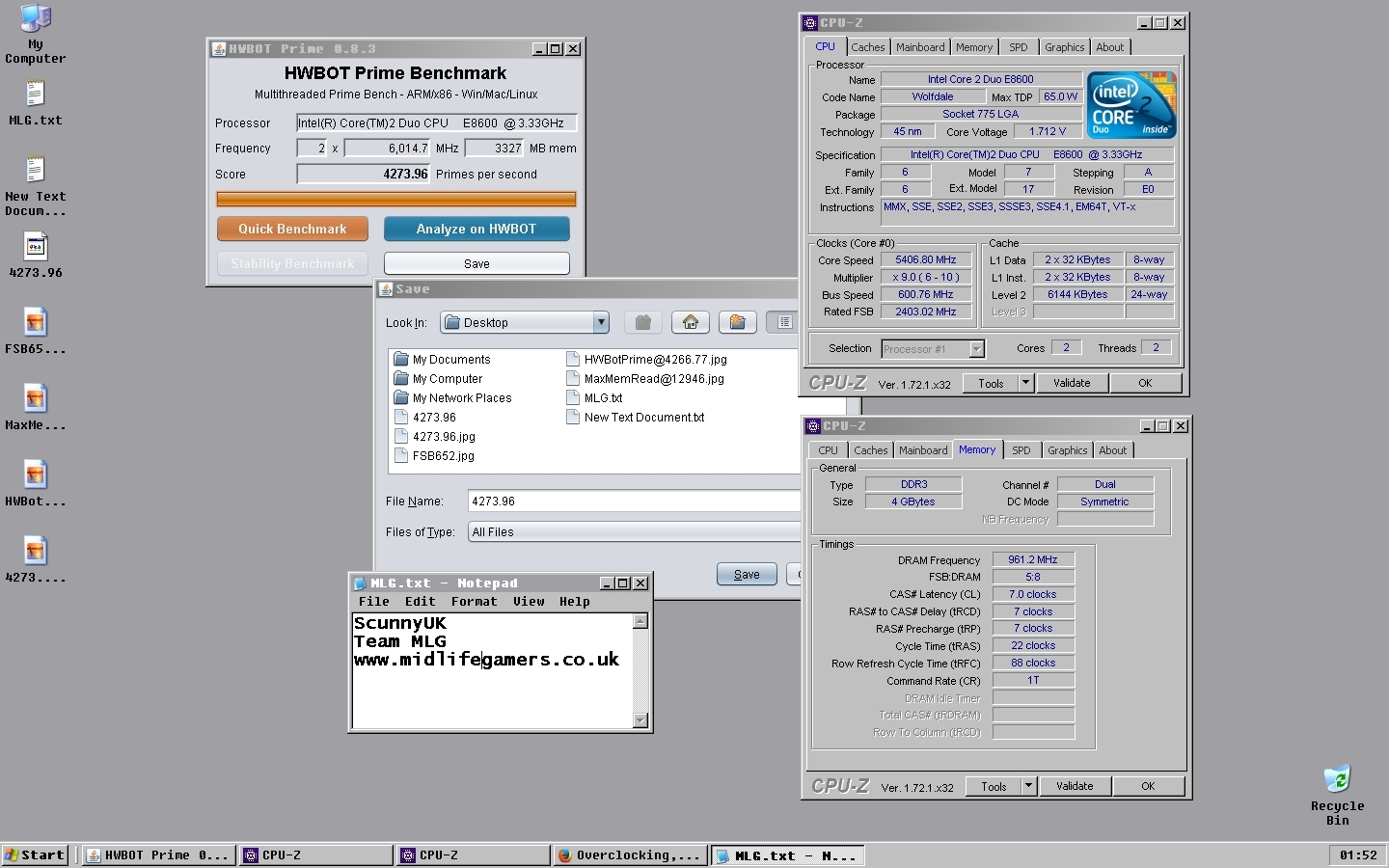Click Analyze on HWBOT button

tap(477, 229)
